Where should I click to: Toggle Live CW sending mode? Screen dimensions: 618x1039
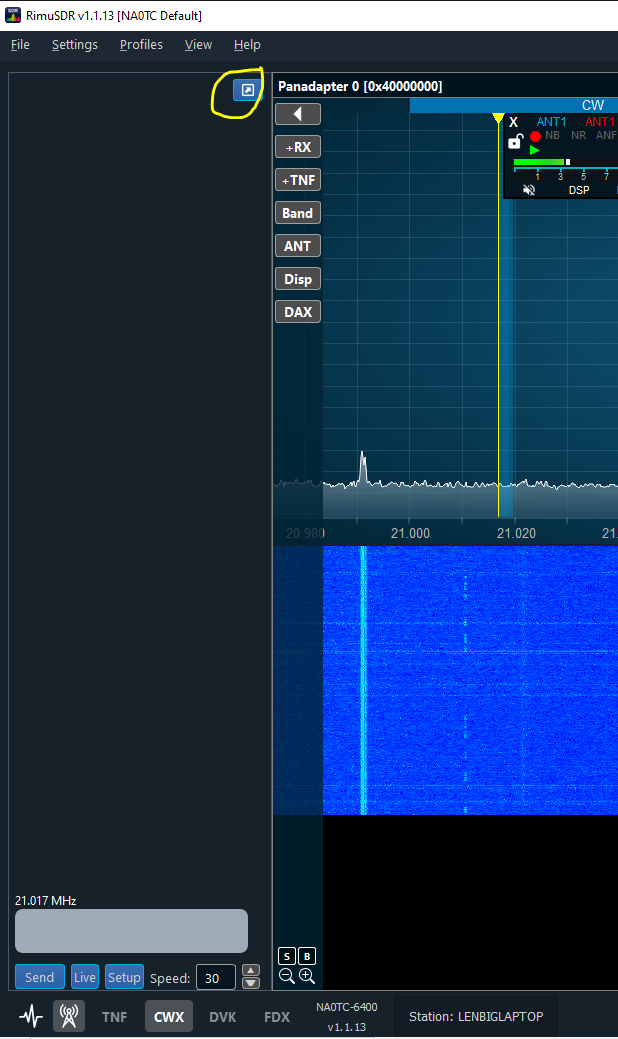click(85, 977)
